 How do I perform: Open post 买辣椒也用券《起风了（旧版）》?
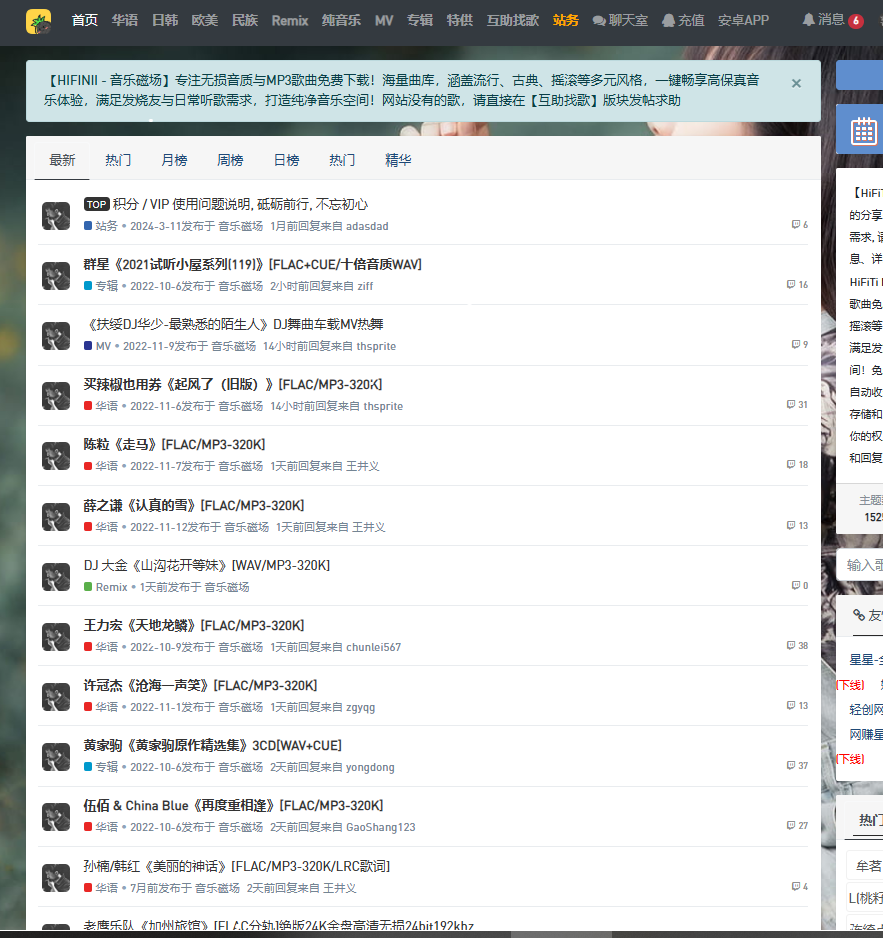(233, 384)
